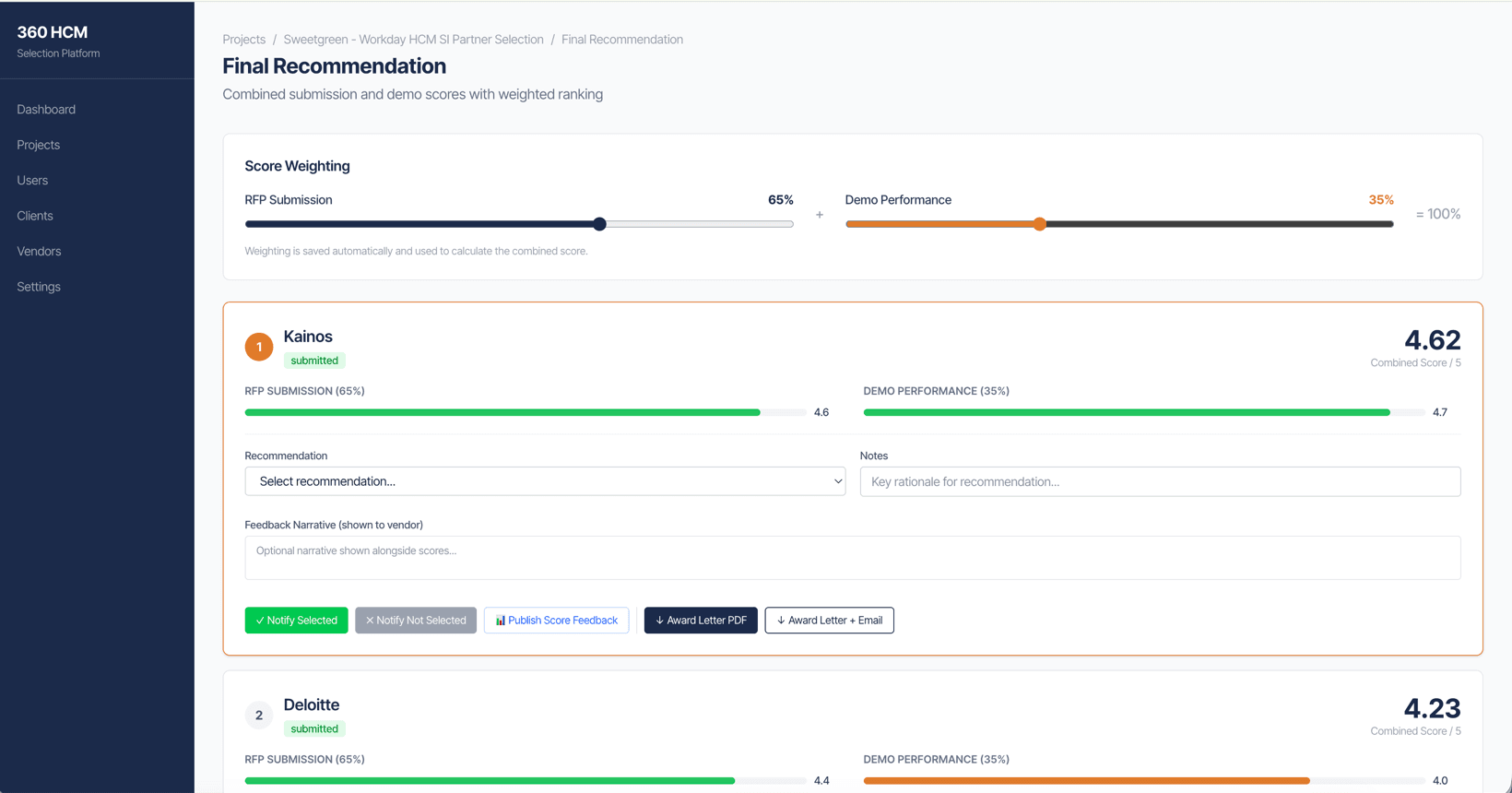This screenshot has width=1512, height=793.
Task: Go to Users in sidebar
Action: click(32, 180)
